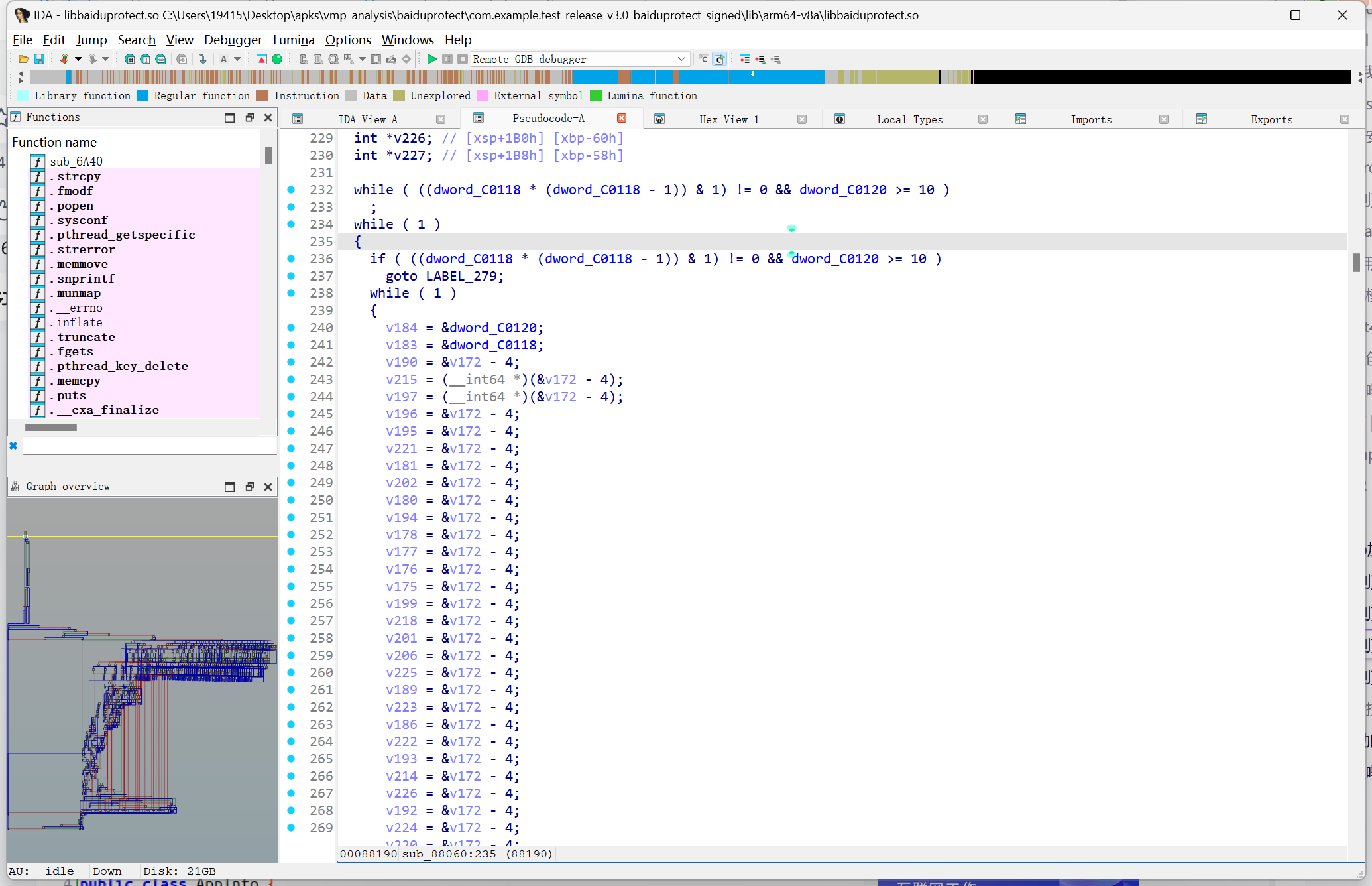
Task: Switch to the Hex View-1 tab
Action: coord(728,119)
